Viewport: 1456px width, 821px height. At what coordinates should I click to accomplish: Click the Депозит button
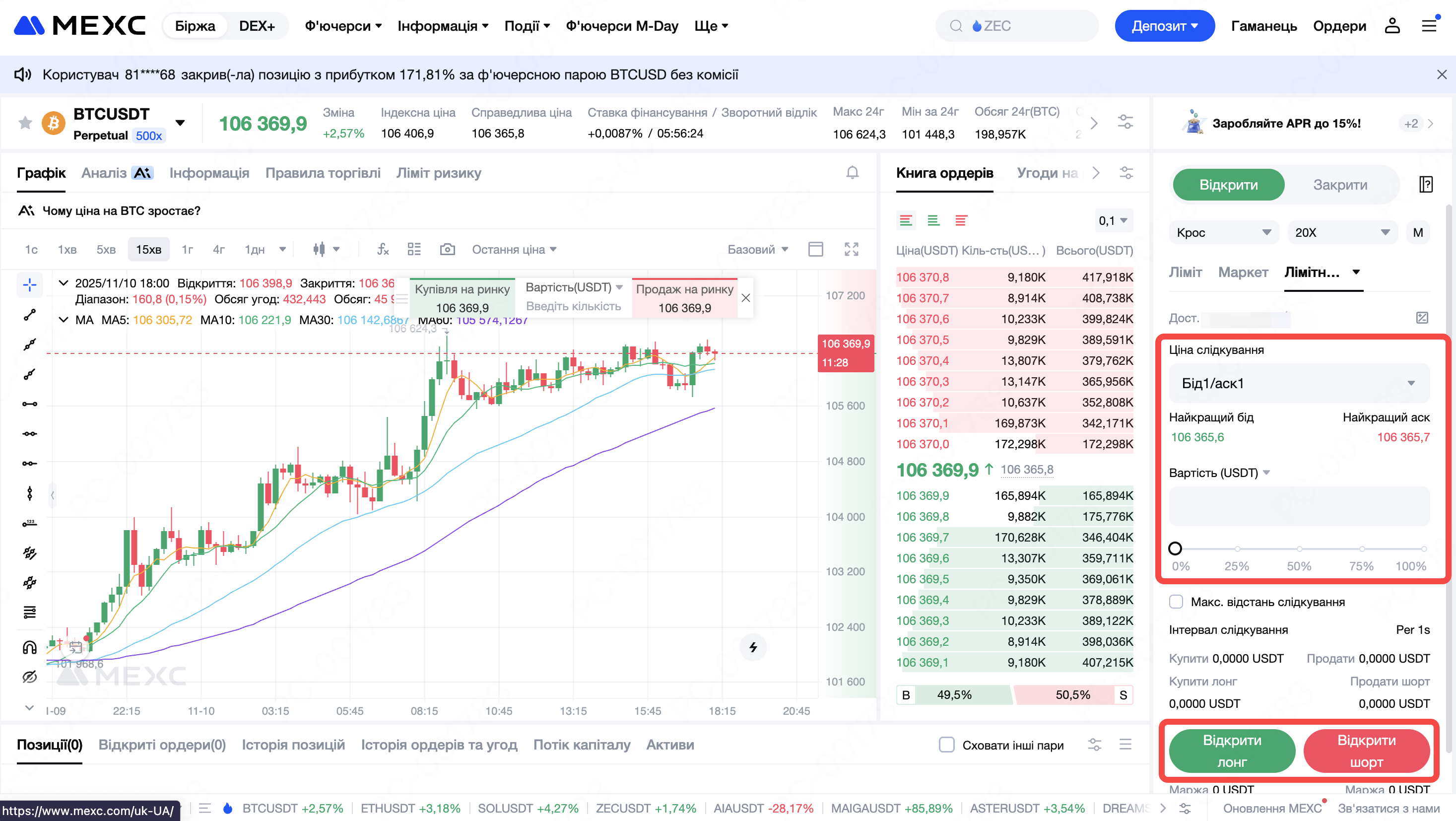[1164, 26]
